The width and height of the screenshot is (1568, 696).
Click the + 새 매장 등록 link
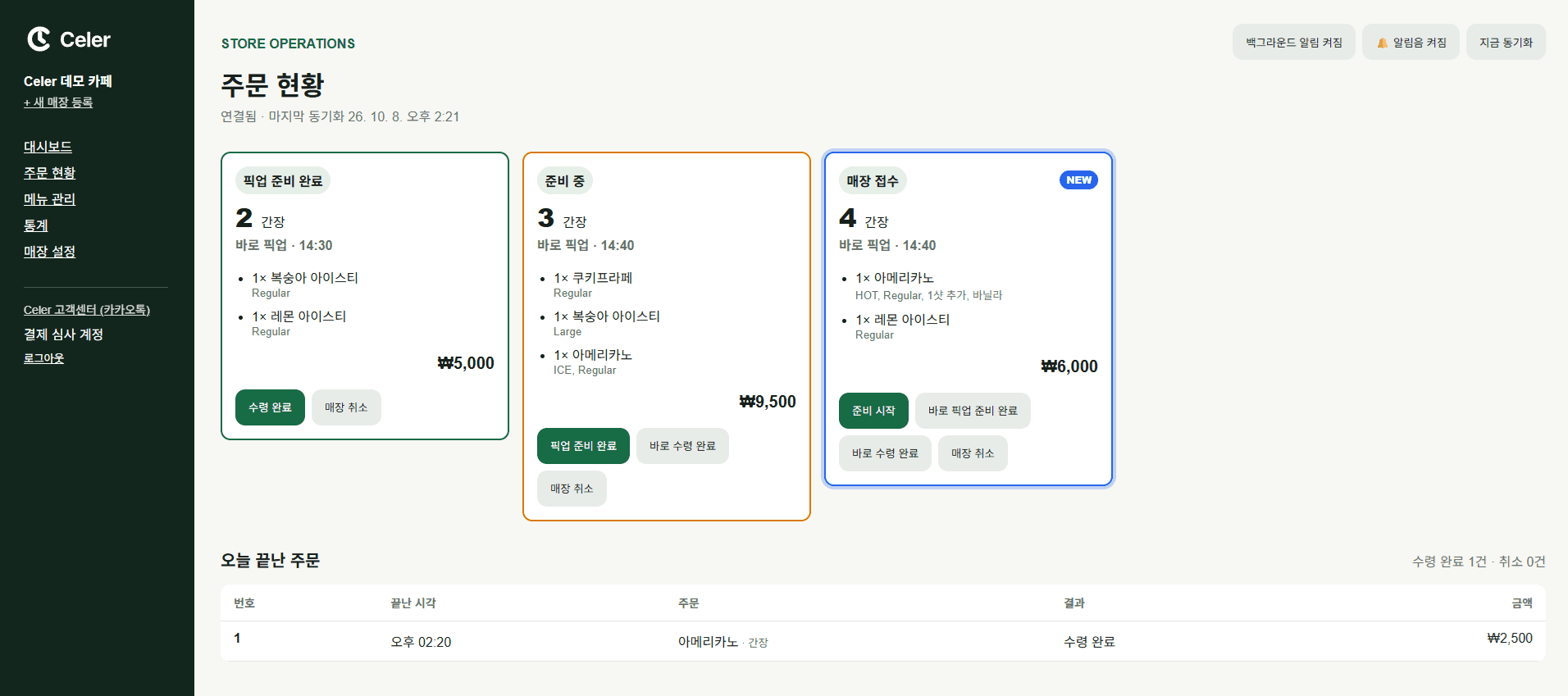(58, 102)
